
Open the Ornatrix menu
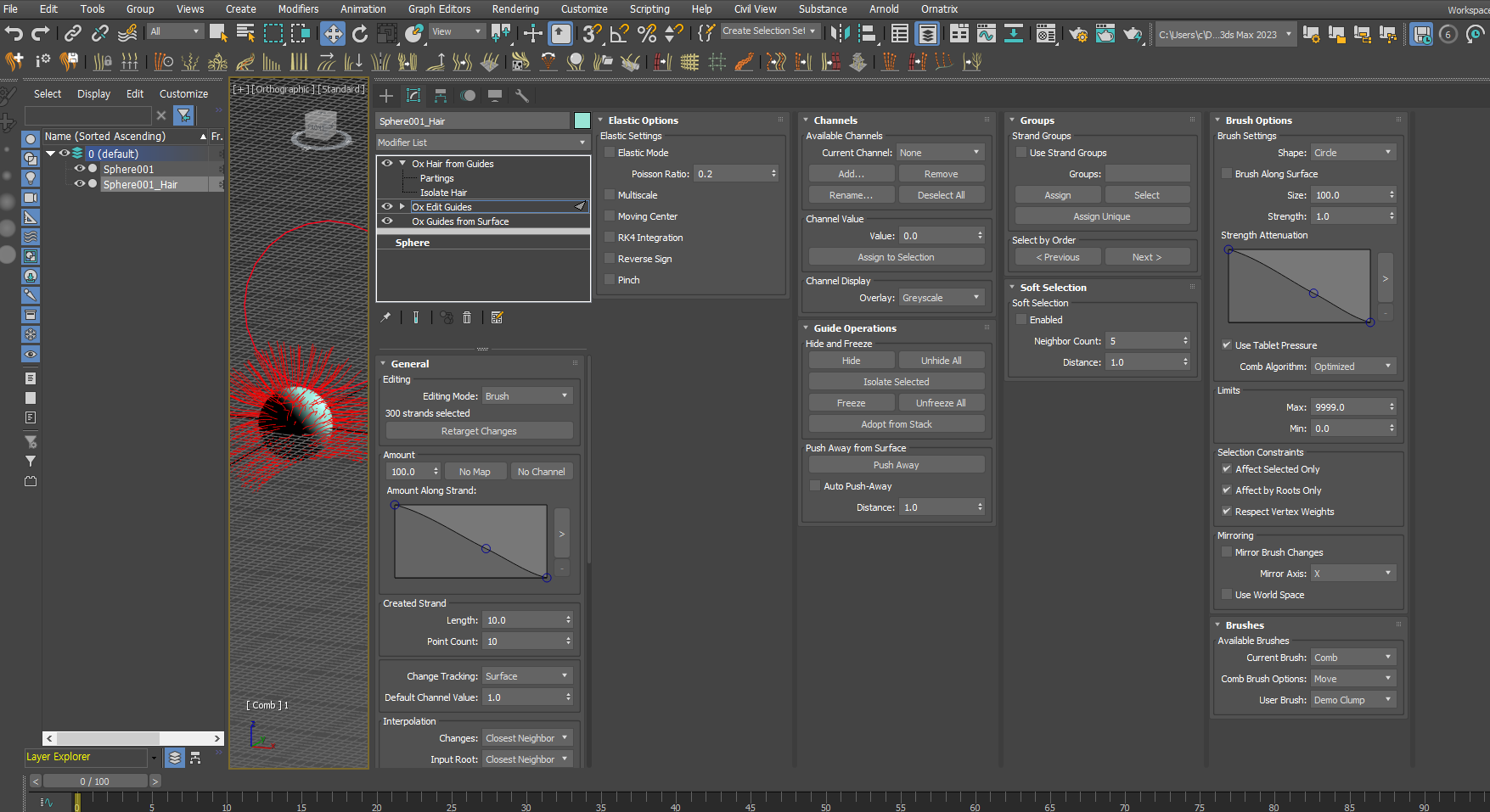939,9
